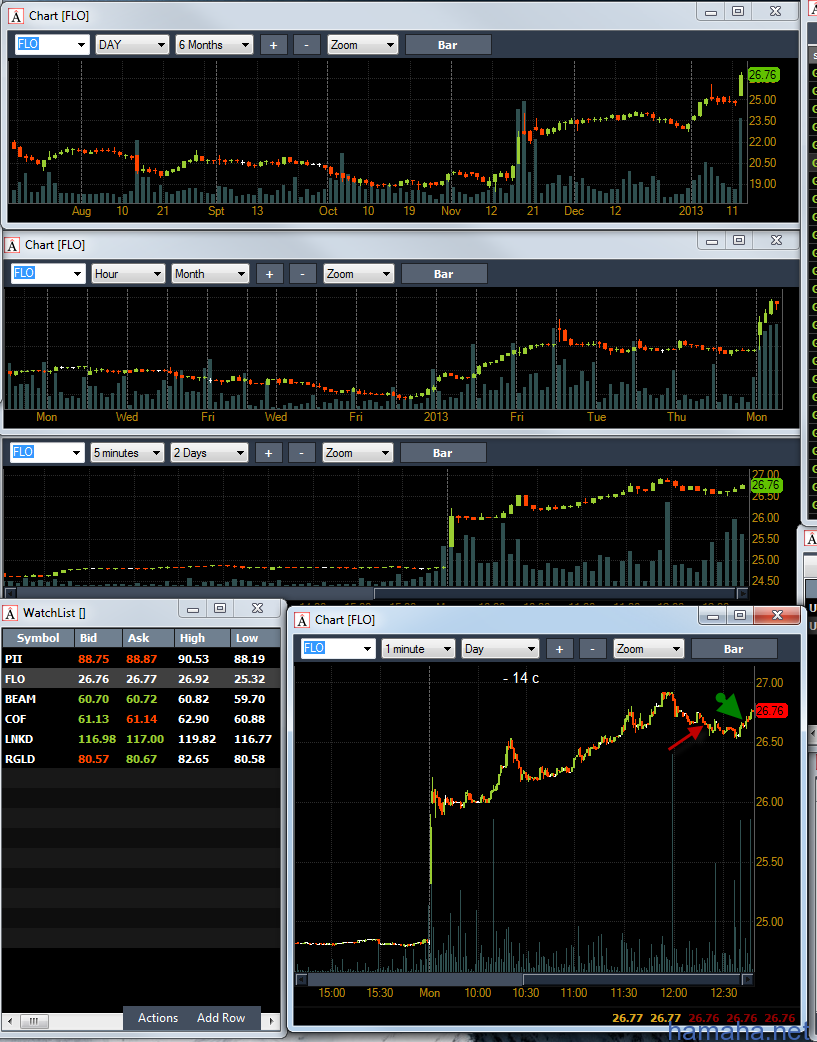This screenshot has height=1042, width=817.
Task: Open Day range dropdown in 1 minute chart
Action: (x=500, y=649)
